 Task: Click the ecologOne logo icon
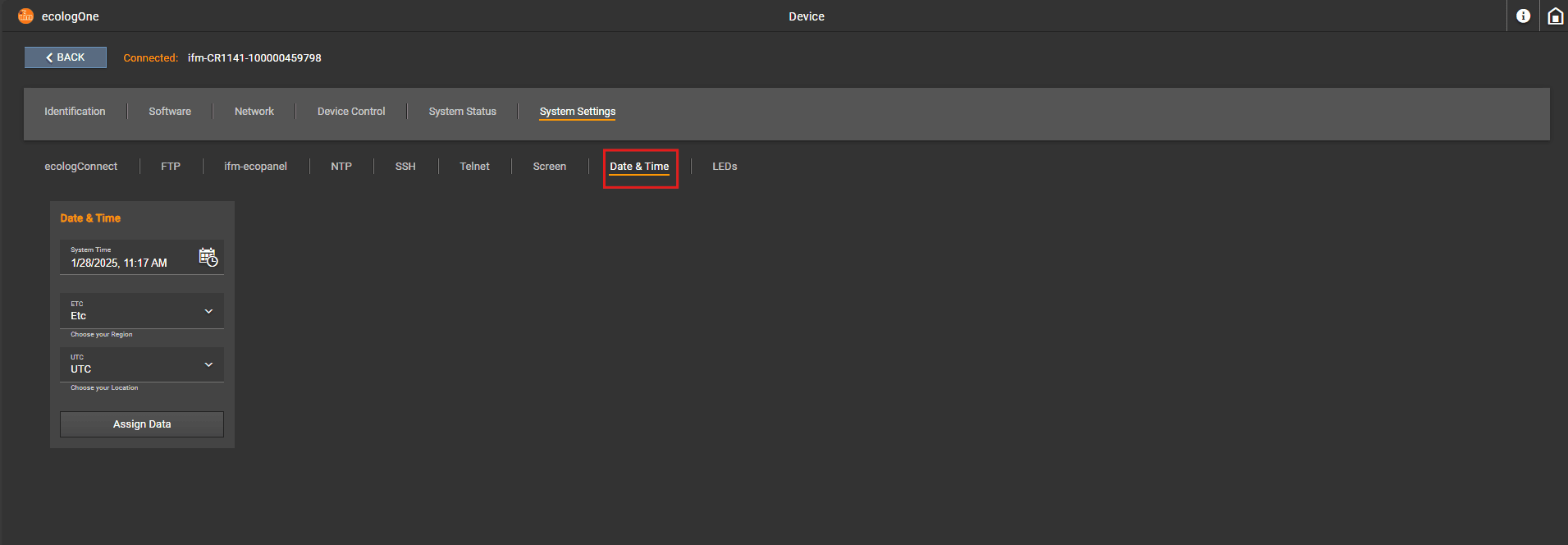click(25, 16)
